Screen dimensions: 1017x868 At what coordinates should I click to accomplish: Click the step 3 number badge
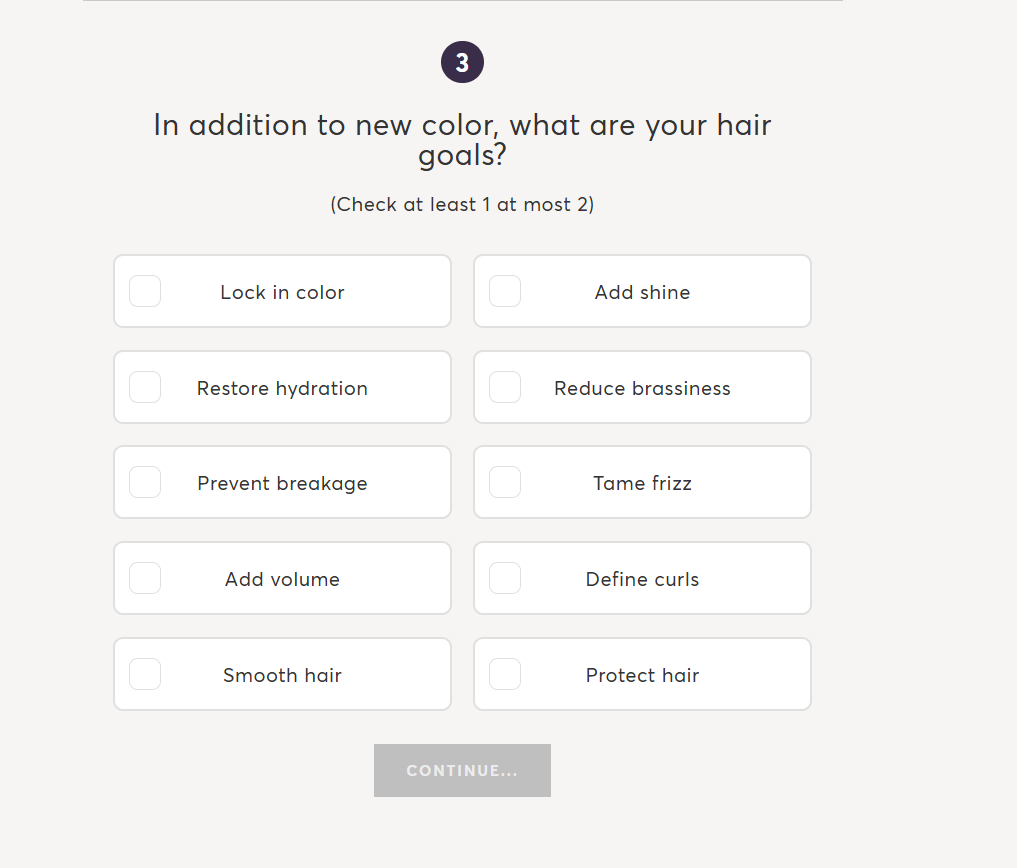tap(462, 63)
